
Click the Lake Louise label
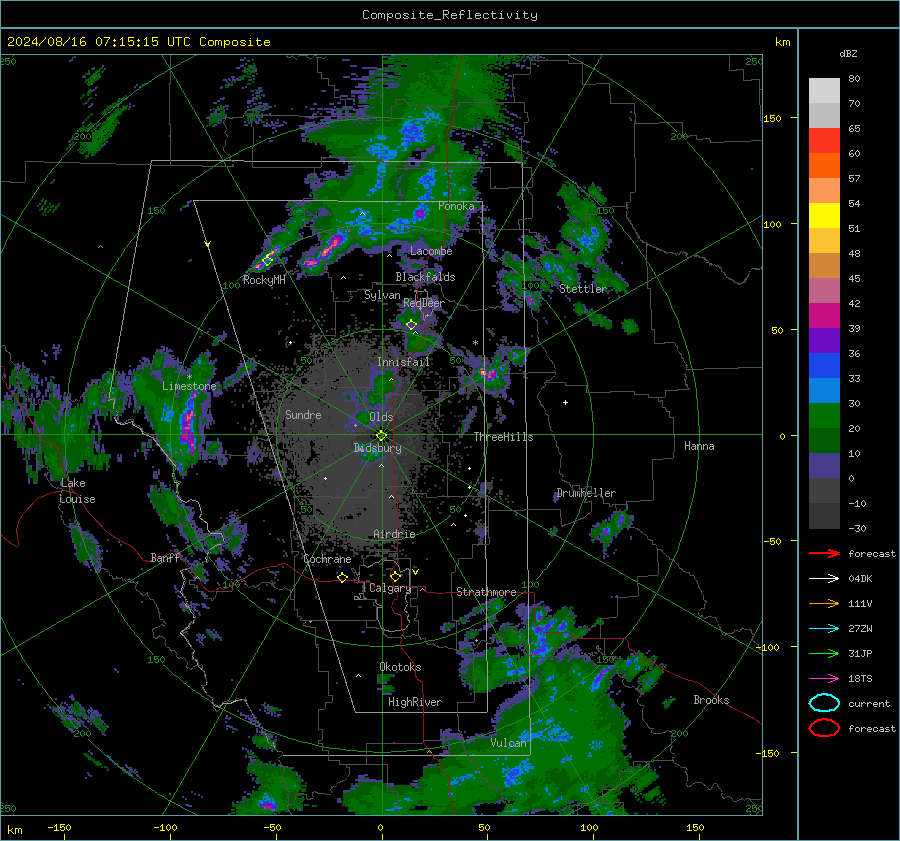pos(77,491)
